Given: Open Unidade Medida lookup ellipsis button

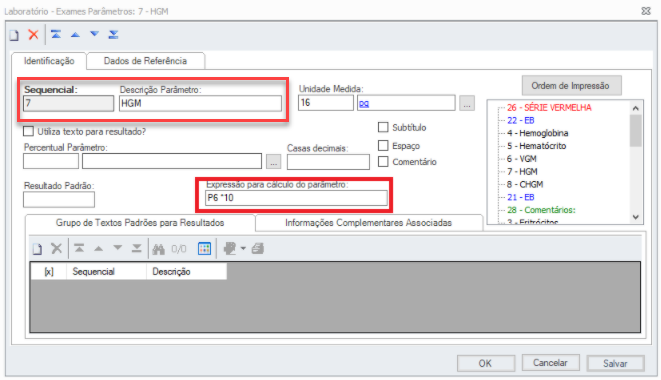Looking at the screenshot, I should (x=467, y=103).
